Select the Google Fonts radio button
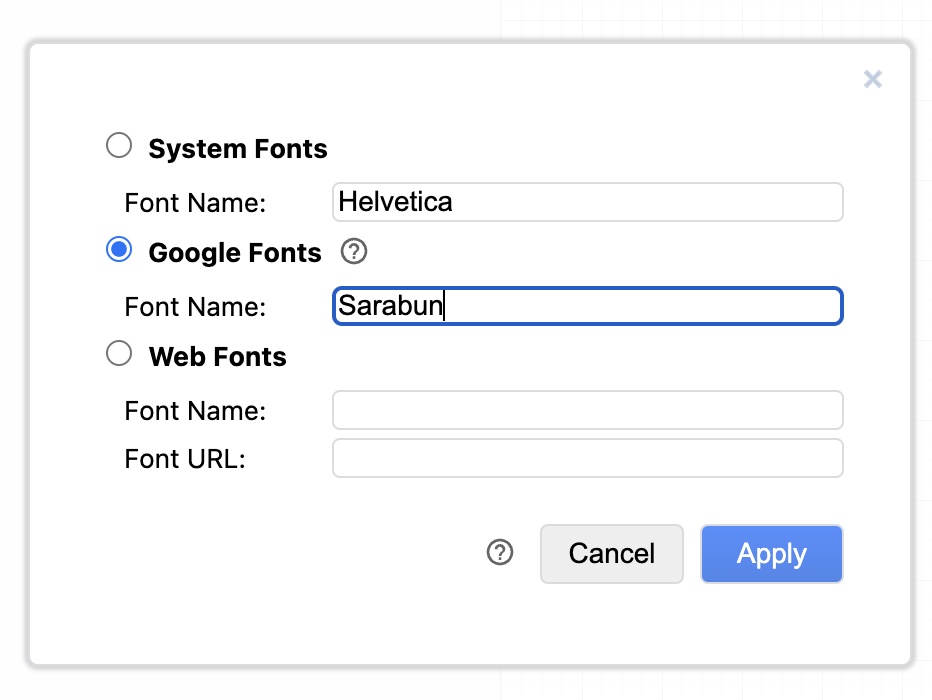This screenshot has height=700, width=932. pos(119,250)
